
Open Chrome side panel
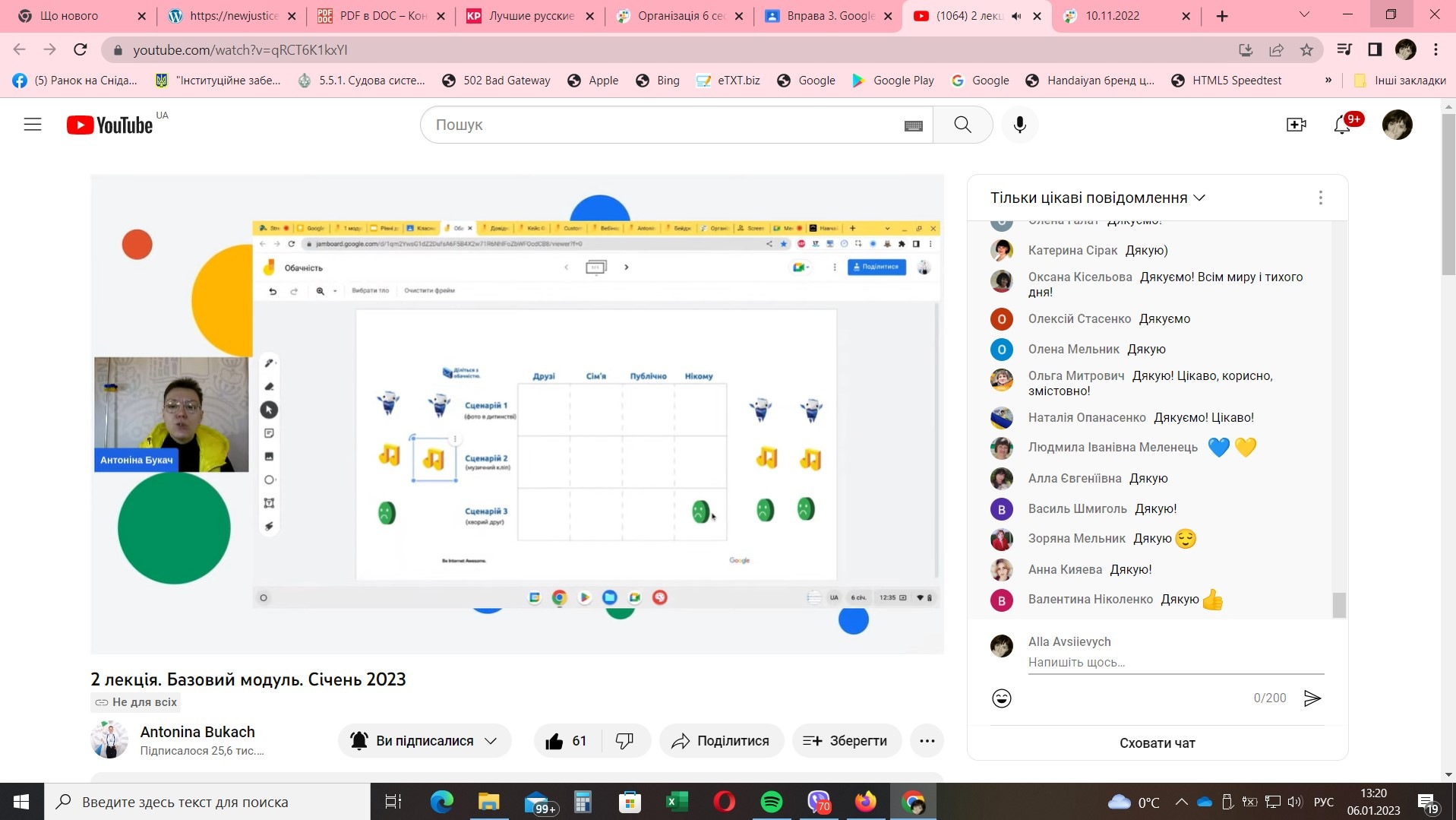pos(1375,50)
